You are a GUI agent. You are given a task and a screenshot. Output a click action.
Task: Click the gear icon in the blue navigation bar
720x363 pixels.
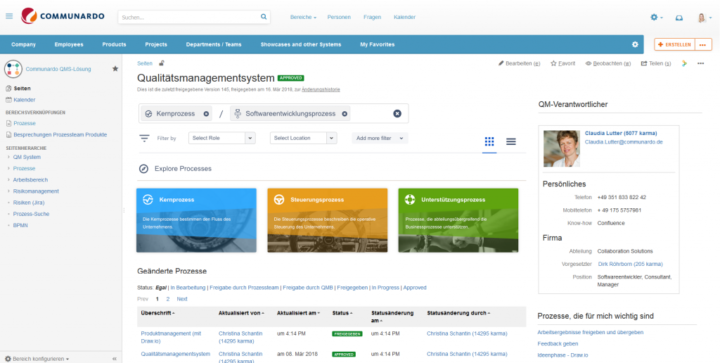[x=635, y=45]
